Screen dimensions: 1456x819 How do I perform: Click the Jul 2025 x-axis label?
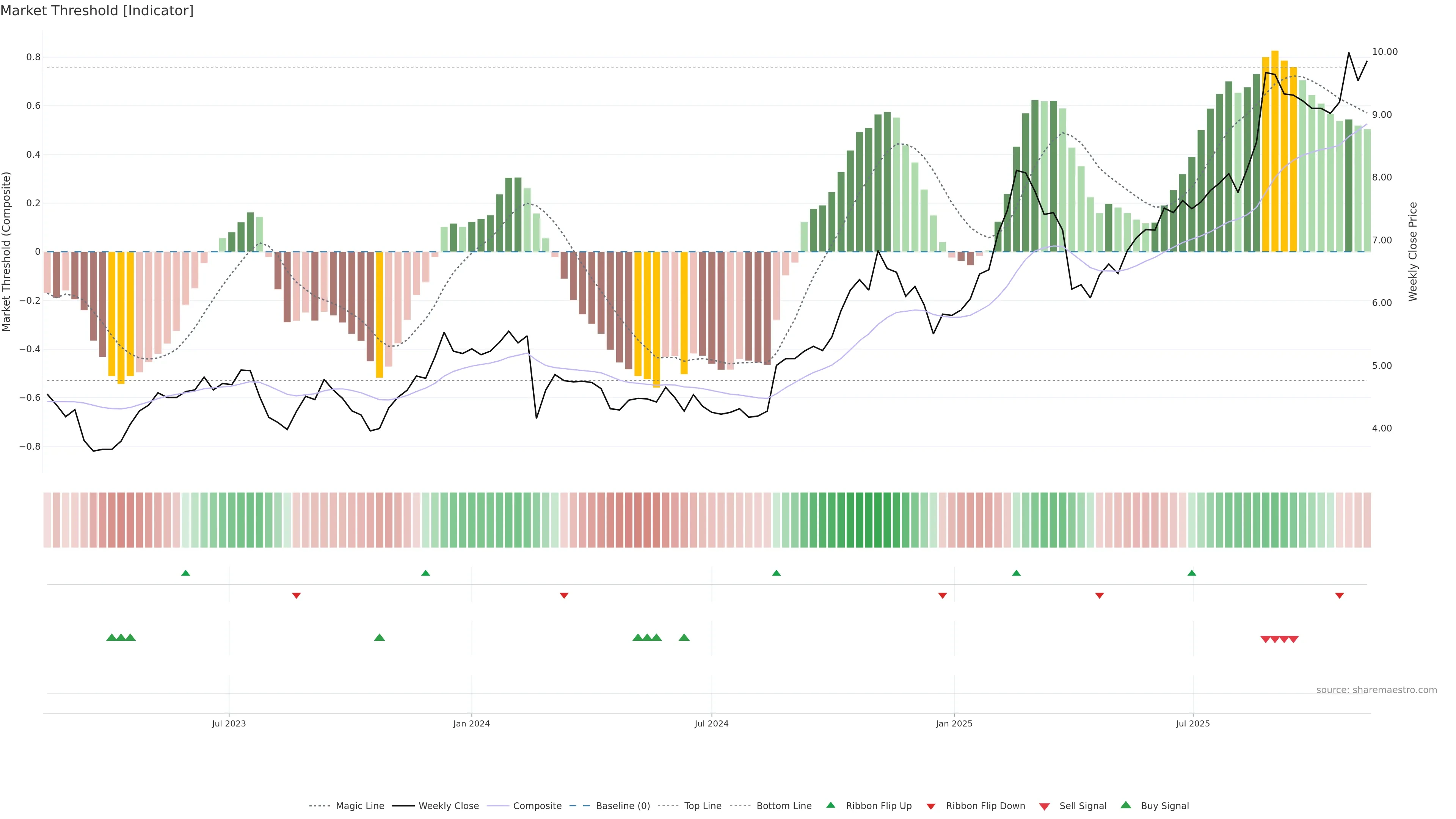(1192, 723)
